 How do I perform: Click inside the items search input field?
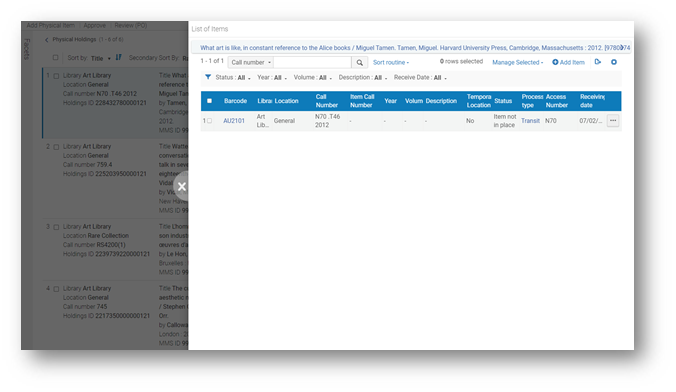(x=313, y=63)
